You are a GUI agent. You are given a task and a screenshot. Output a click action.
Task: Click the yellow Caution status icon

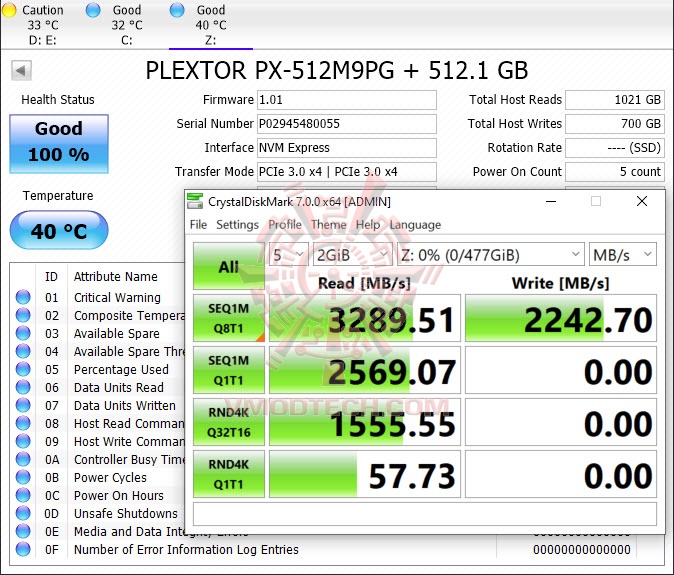(x=9, y=10)
